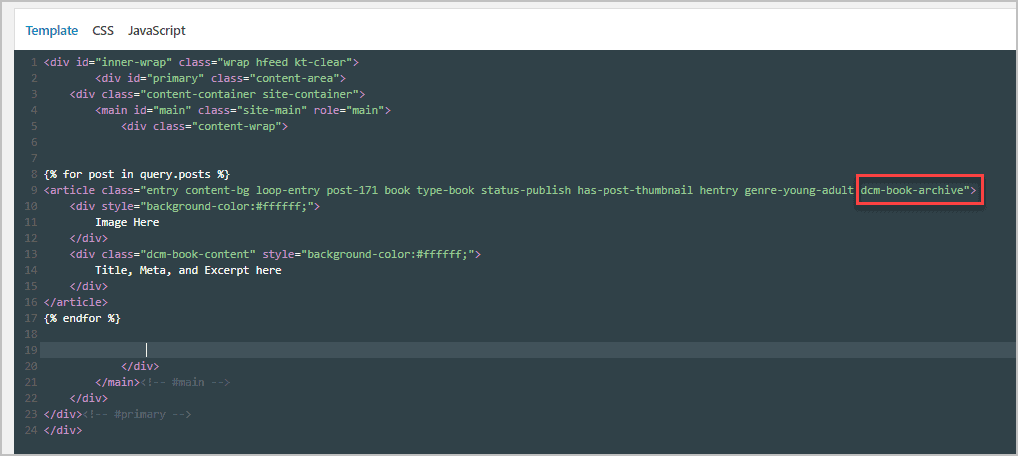Image resolution: width=1018 pixels, height=456 pixels.
Task: Click line number 1 in the gutter
Action: click(x=34, y=63)
